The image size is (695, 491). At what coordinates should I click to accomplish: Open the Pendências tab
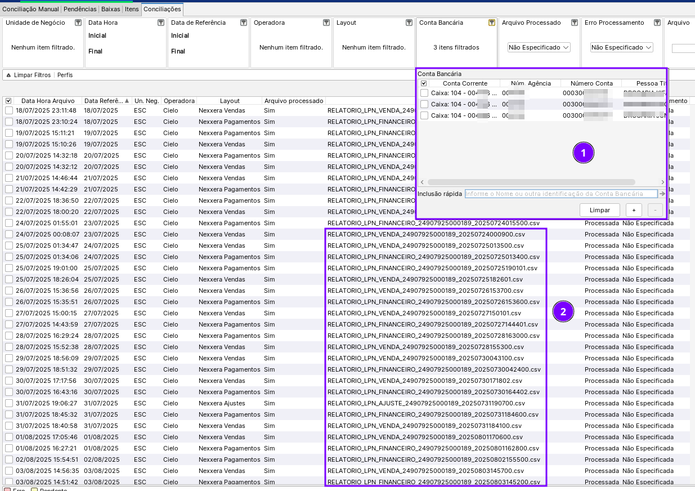pyautogui.click(x=80, y=8)
